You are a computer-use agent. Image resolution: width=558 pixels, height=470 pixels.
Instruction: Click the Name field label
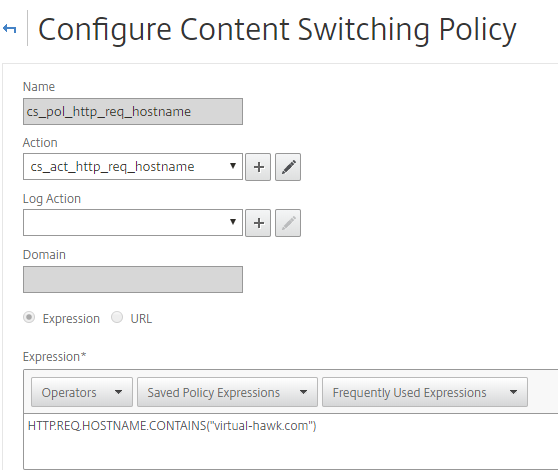39,86
